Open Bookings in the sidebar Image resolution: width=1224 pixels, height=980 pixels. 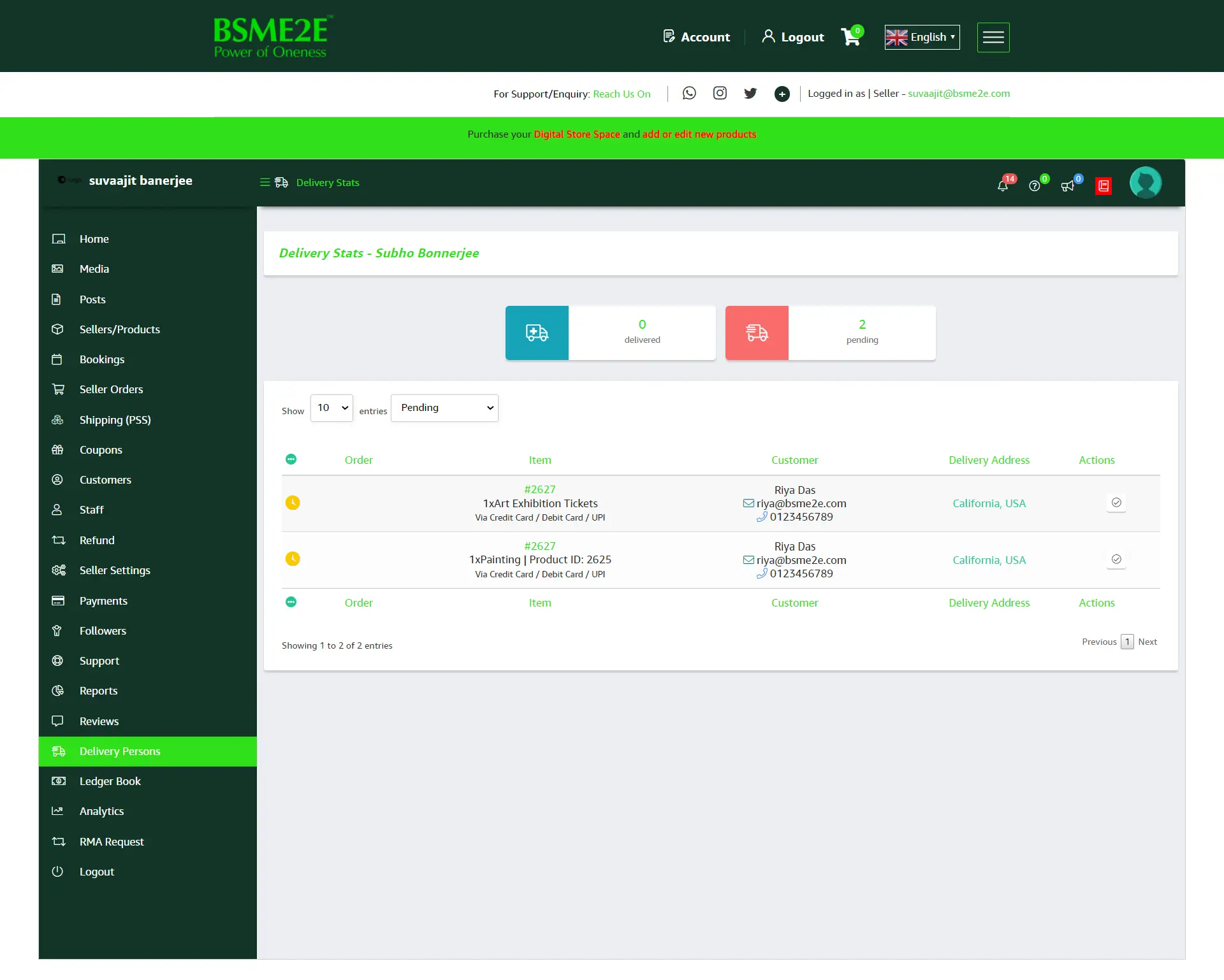[x=148, y=359]
